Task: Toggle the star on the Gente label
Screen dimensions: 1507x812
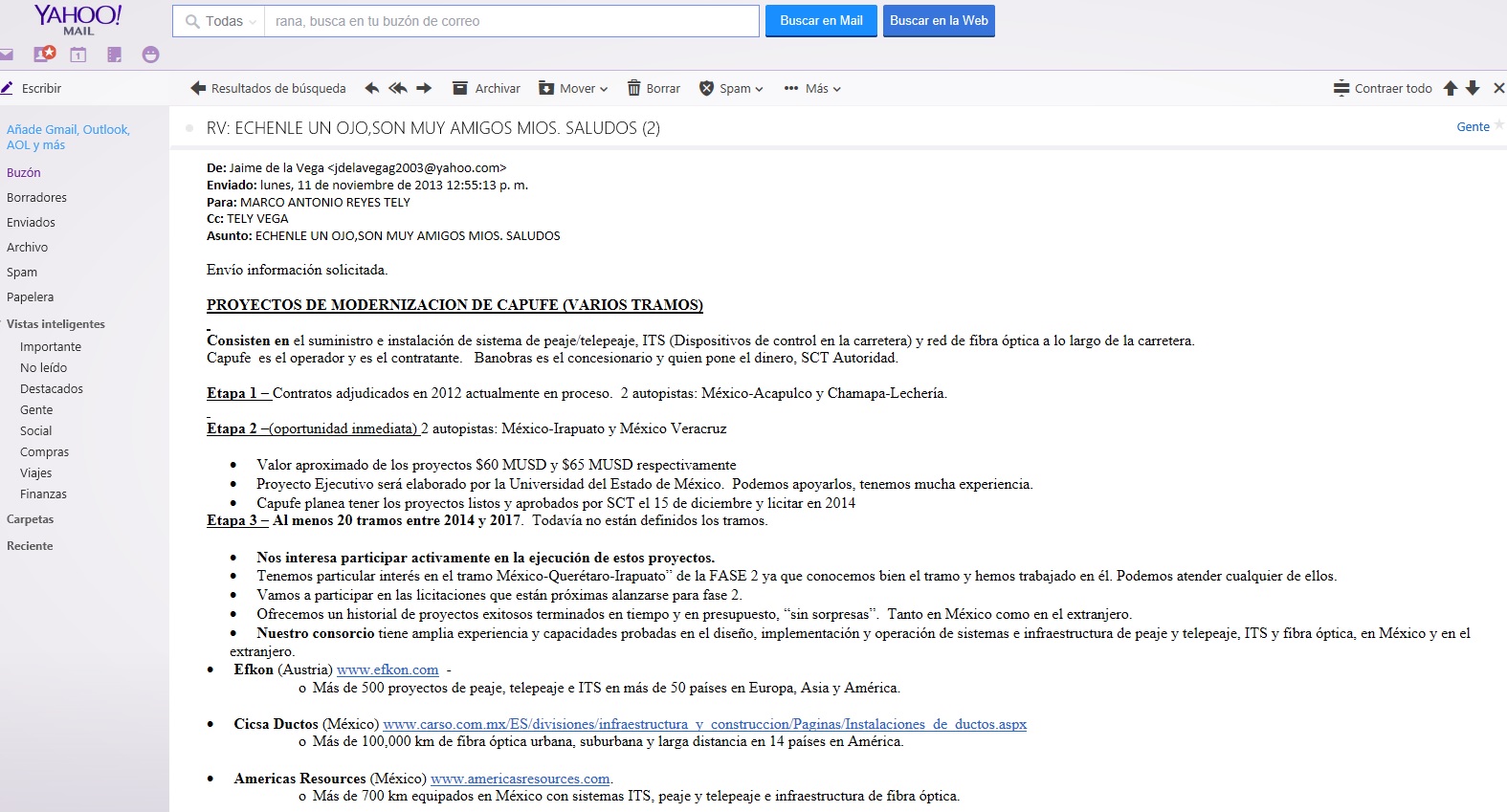Action: (x=1499, y=125)
